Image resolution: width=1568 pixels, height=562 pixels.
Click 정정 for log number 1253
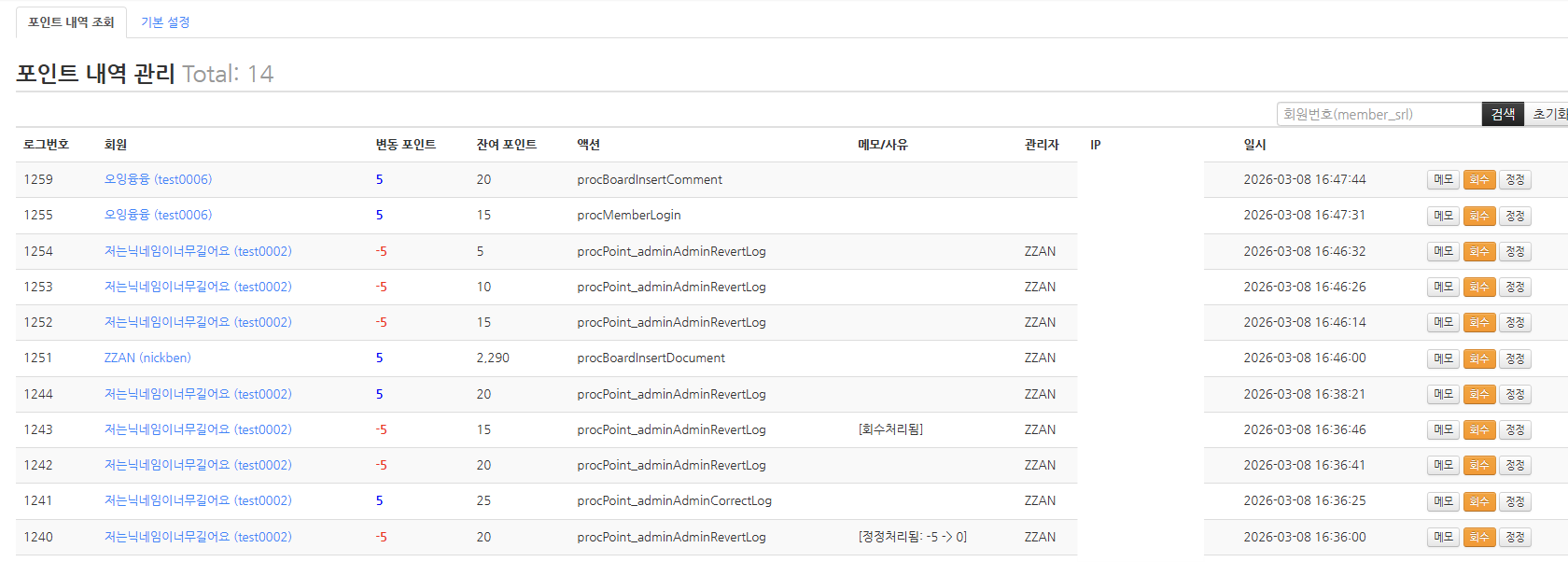click(x=1515, y=287)
